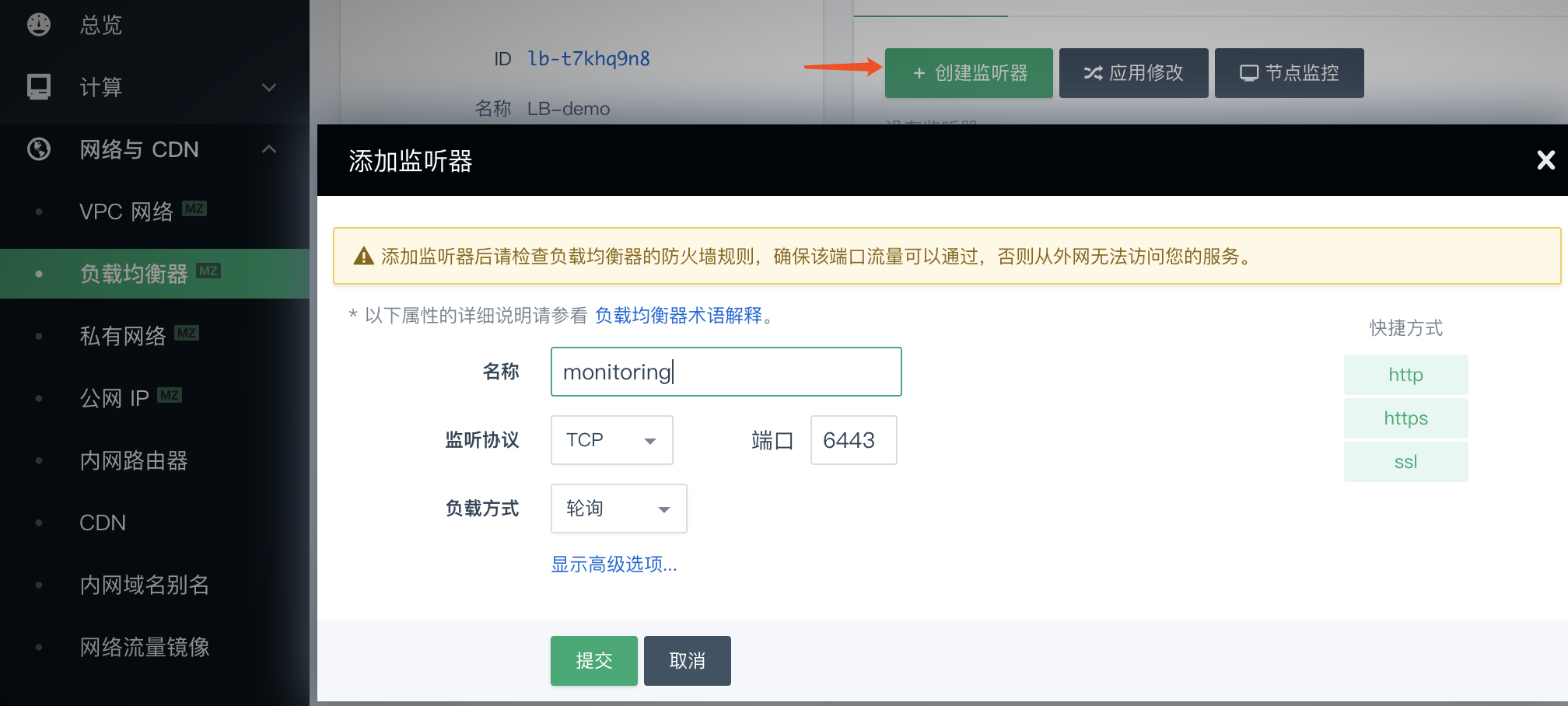Collapse the 网络与 CDN section chevron
Screen dimensions: 1568x706
(269, 149)
